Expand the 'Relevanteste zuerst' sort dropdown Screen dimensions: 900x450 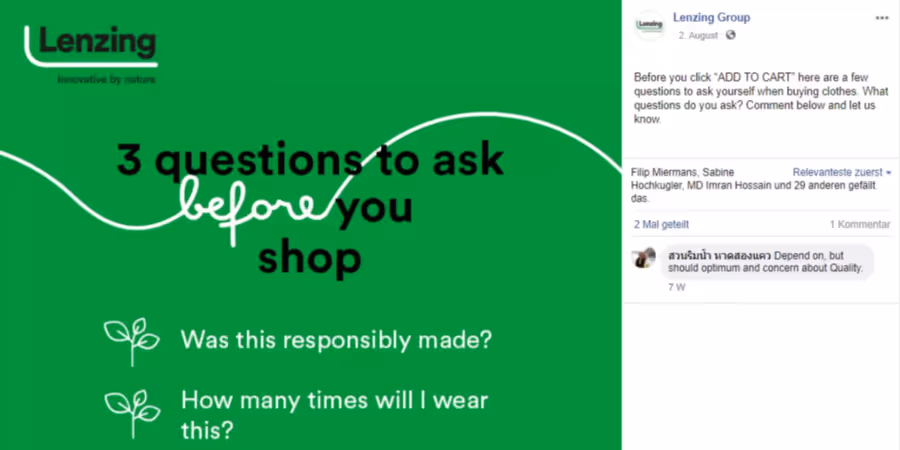[x=841, y=172]
